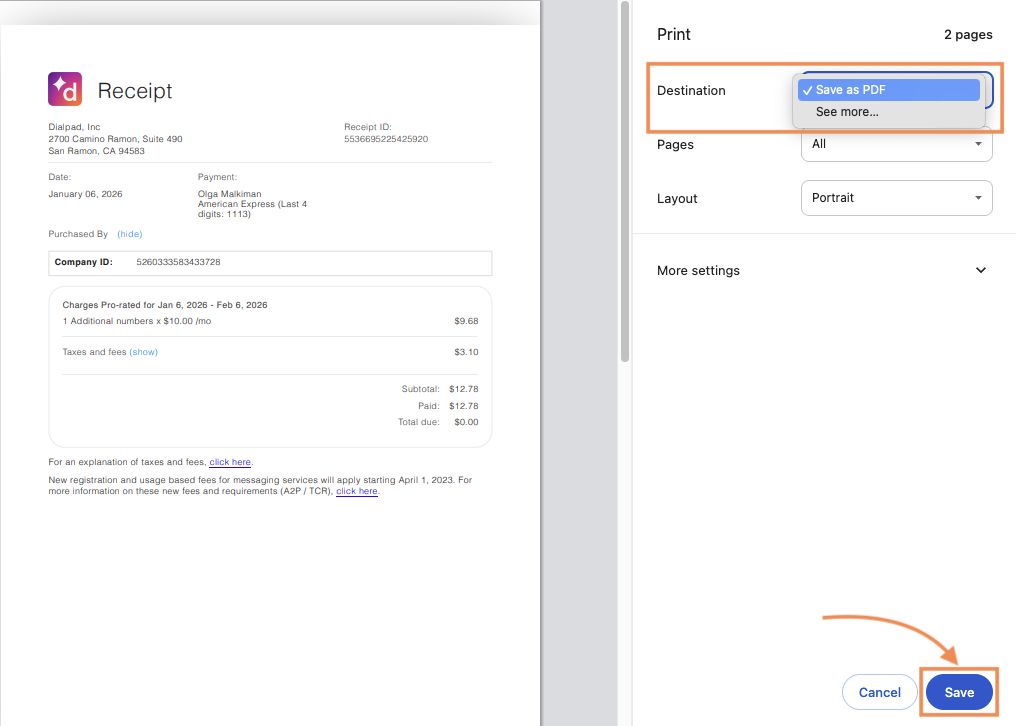Click the checkmark beside Save as PDF
Image resolution: width=1016 pixels, height=726 pixels.
pos(806,89)
